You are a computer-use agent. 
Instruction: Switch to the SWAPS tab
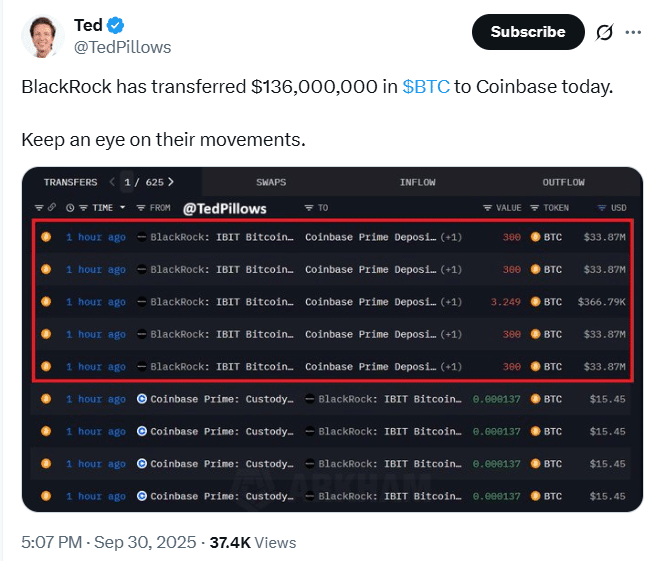(270, 182)
